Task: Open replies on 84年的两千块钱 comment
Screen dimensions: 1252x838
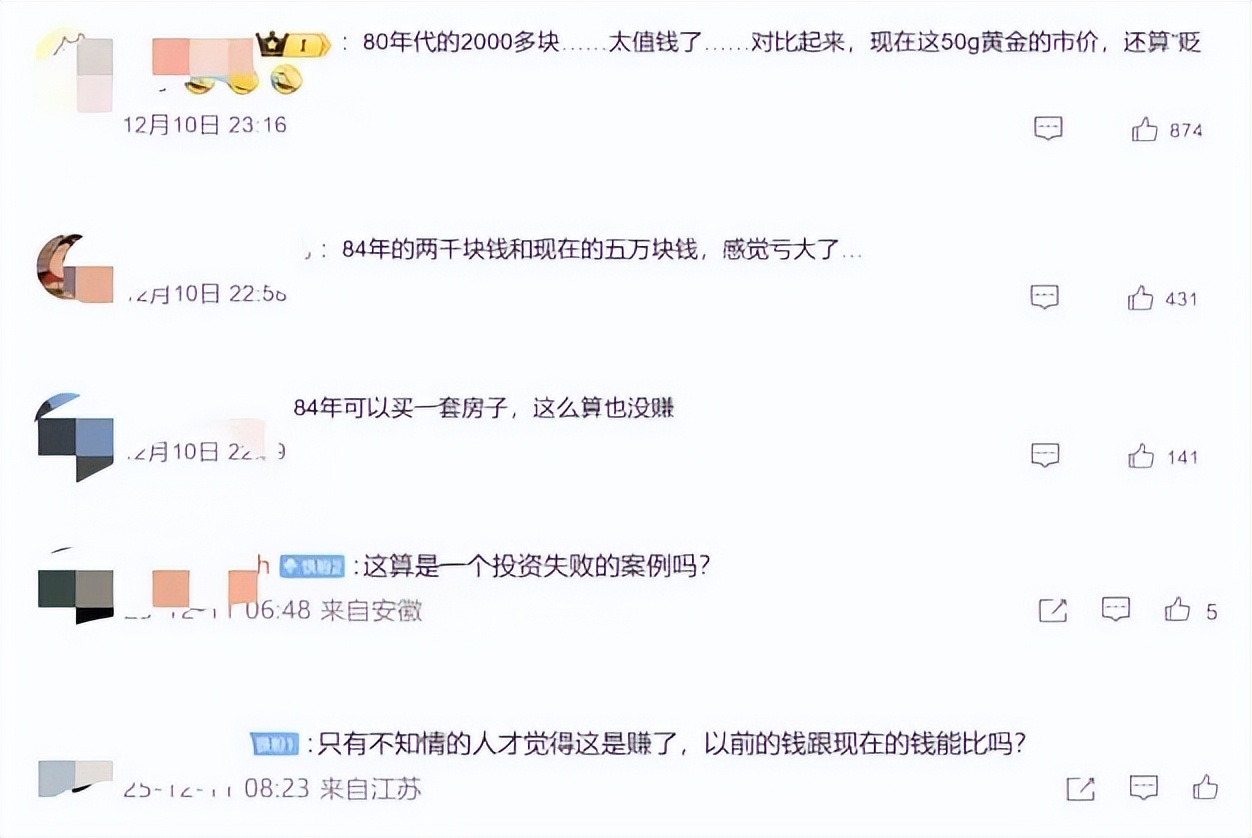Action: point(1045,297)
